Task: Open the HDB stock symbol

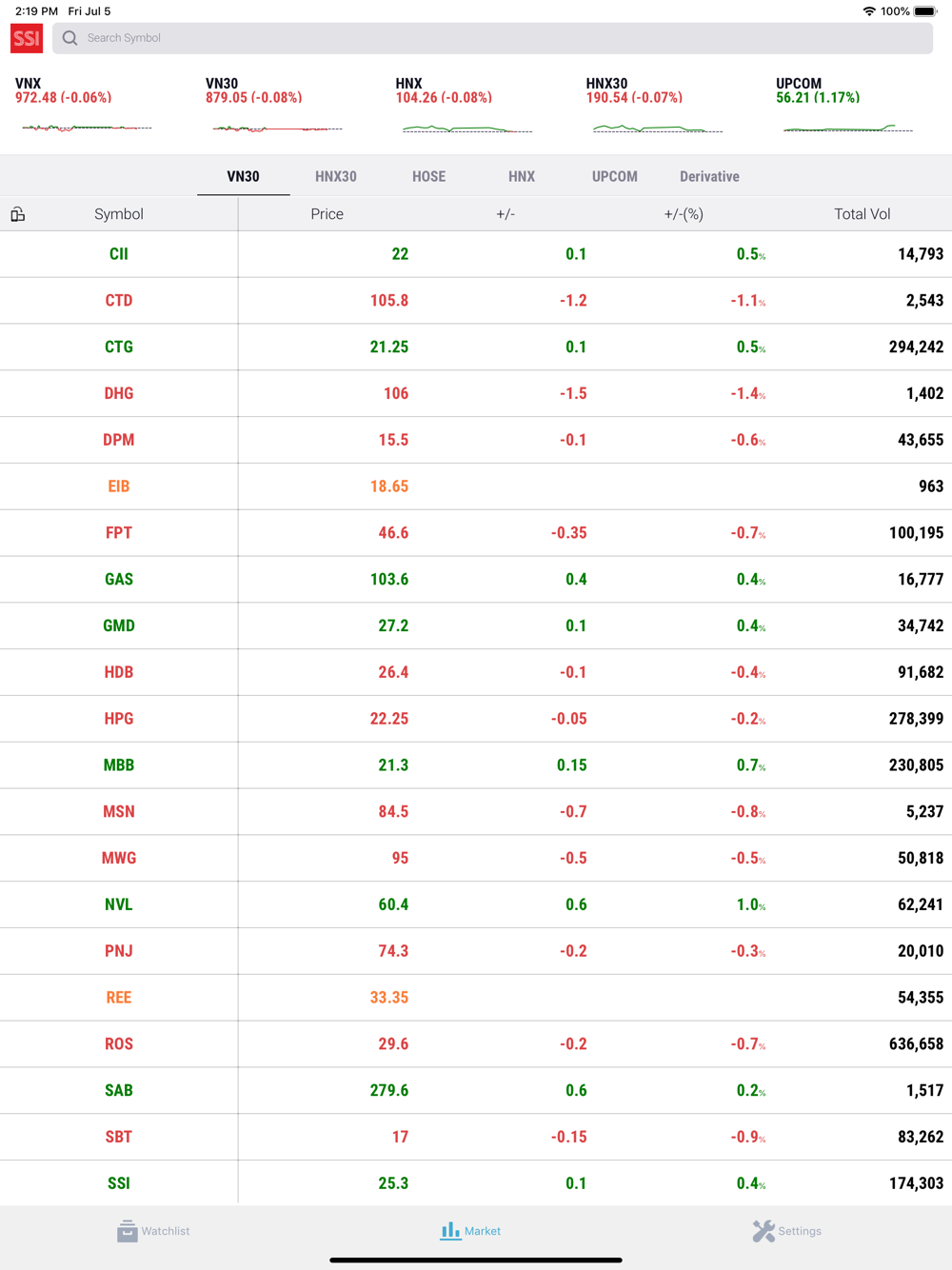Action: 119,672
